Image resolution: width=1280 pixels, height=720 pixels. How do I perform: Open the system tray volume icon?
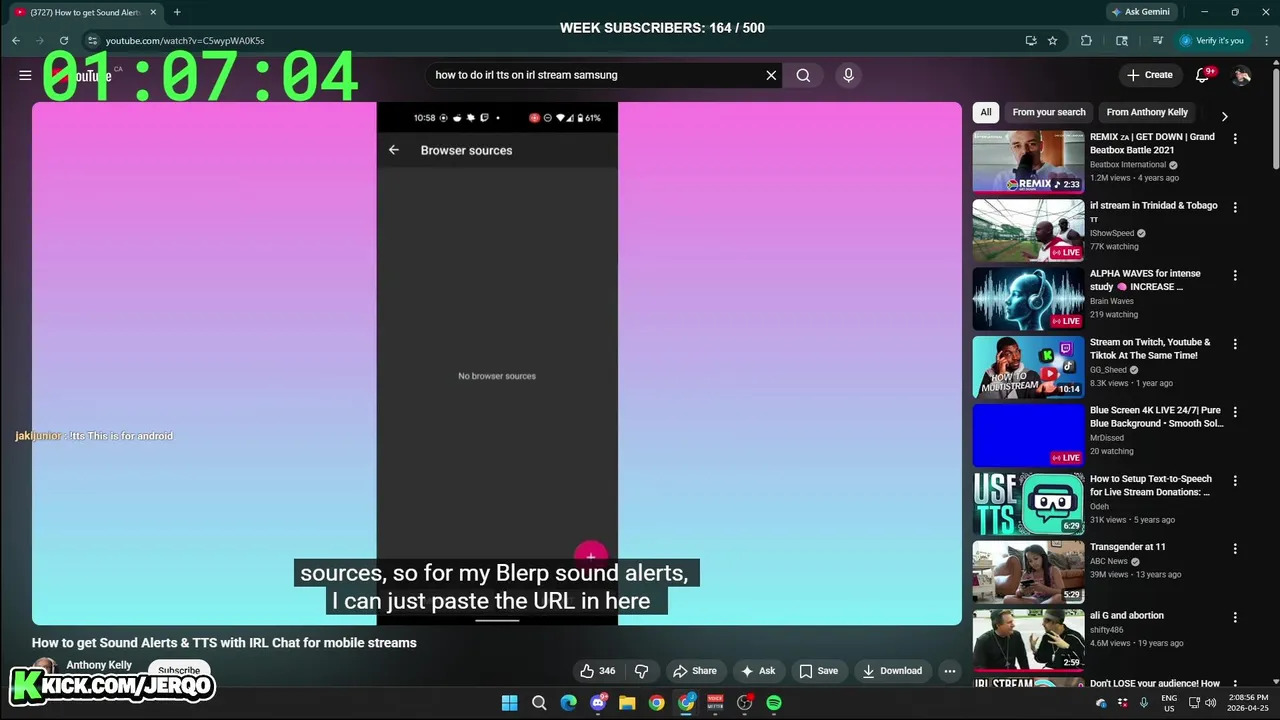point(1210,703)
